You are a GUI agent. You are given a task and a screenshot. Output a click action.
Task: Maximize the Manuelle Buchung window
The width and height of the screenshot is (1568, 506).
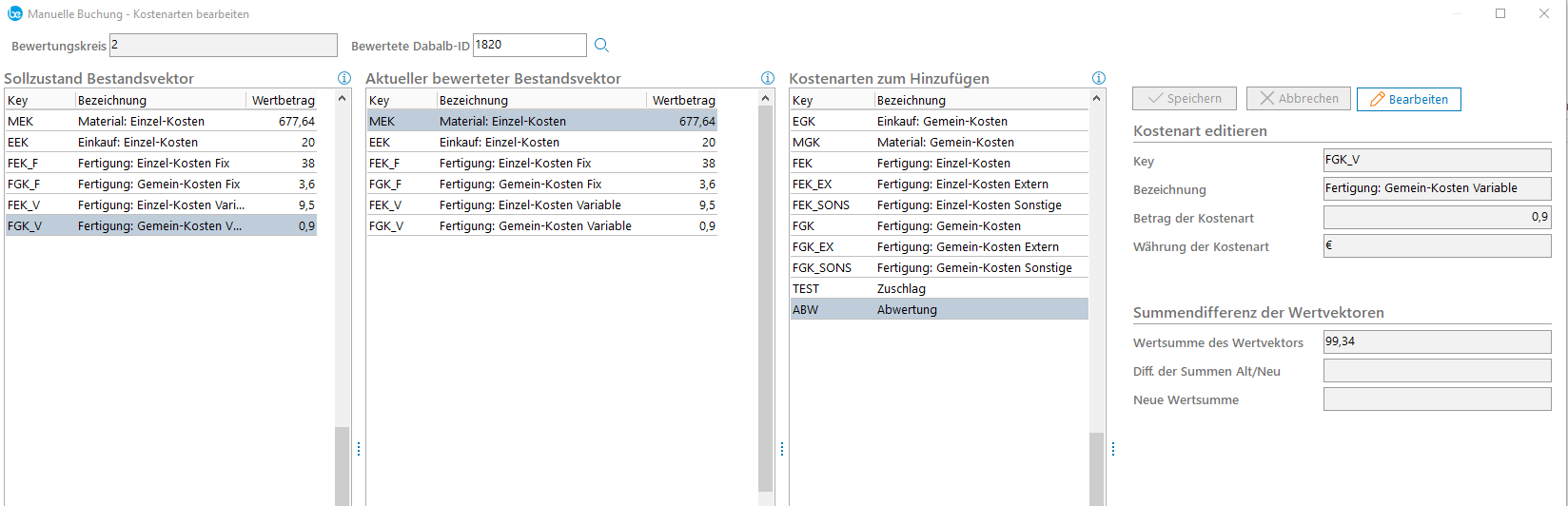1500,13
